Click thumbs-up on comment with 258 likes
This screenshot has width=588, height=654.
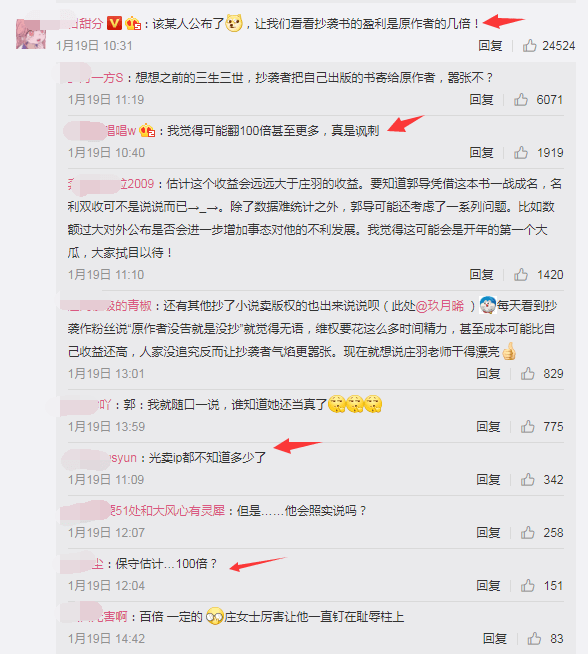528,532
